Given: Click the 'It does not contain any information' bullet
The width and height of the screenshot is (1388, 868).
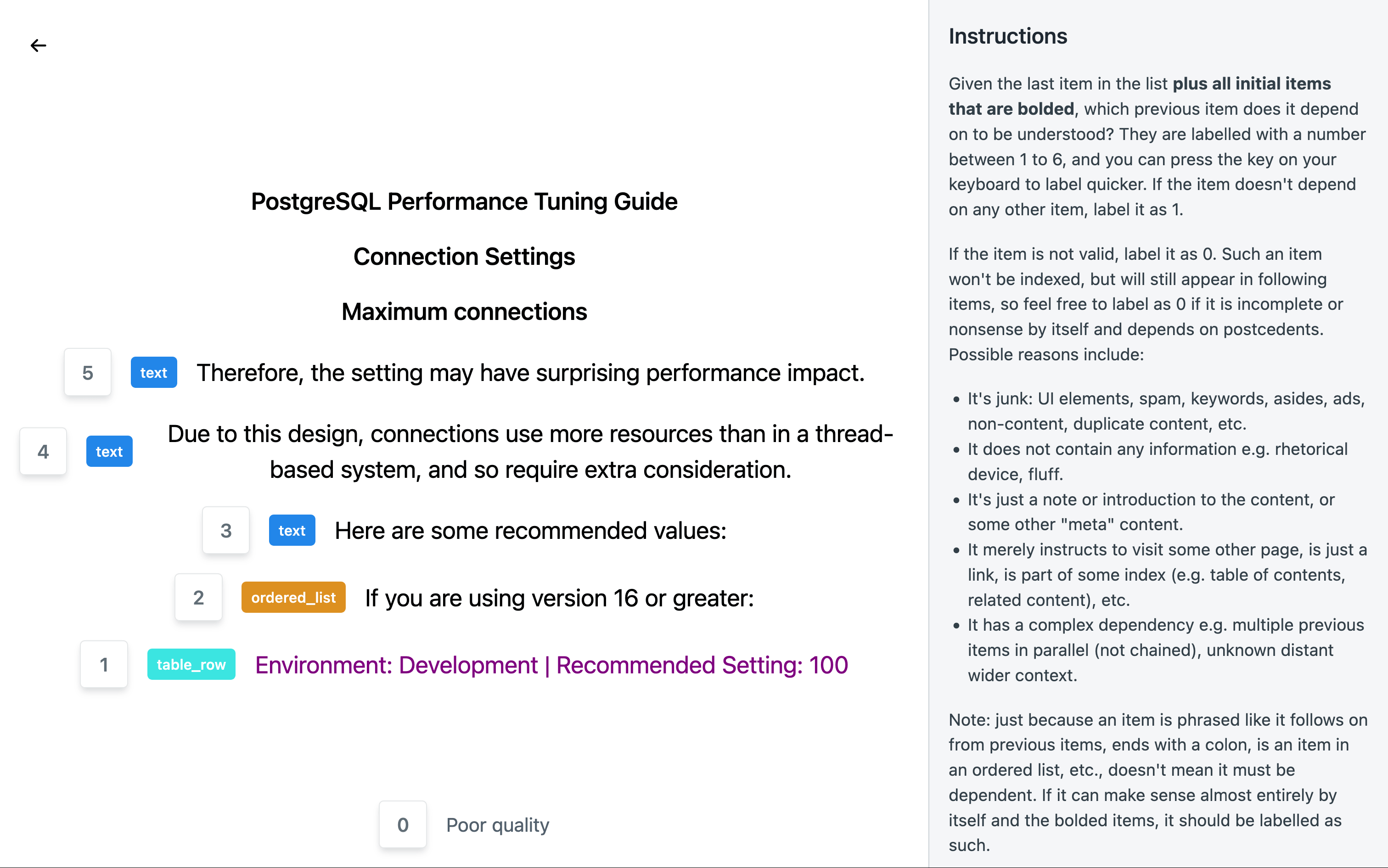Looking at the screenshot, I should click(x=1158, y=462).
